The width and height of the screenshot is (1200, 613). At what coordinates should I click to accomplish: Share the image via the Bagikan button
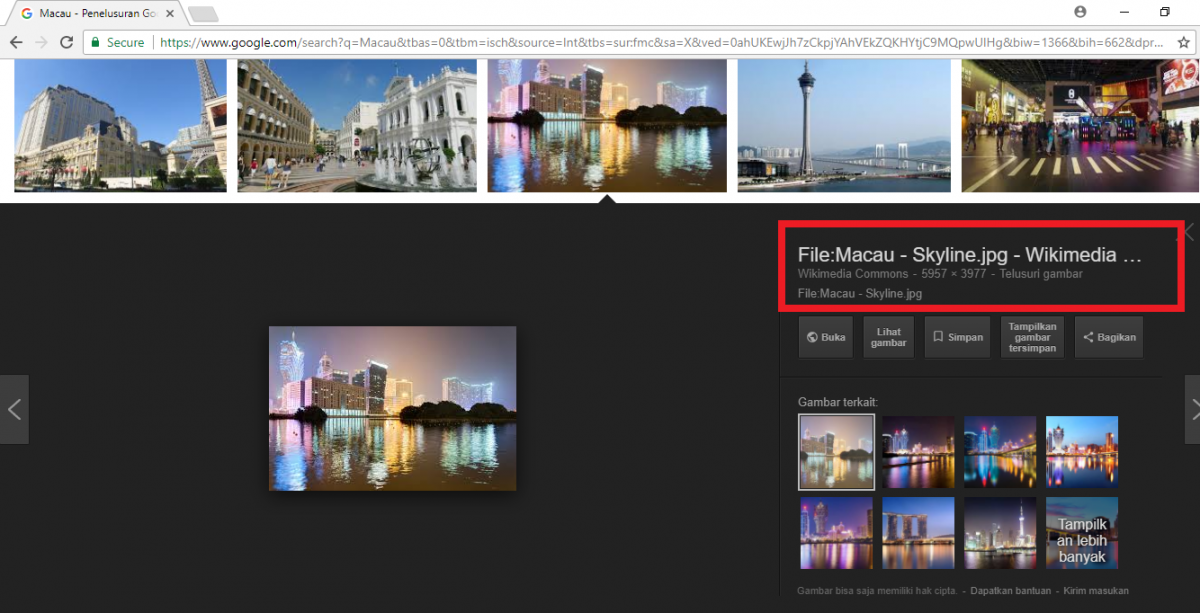[x=1108, y=337]
